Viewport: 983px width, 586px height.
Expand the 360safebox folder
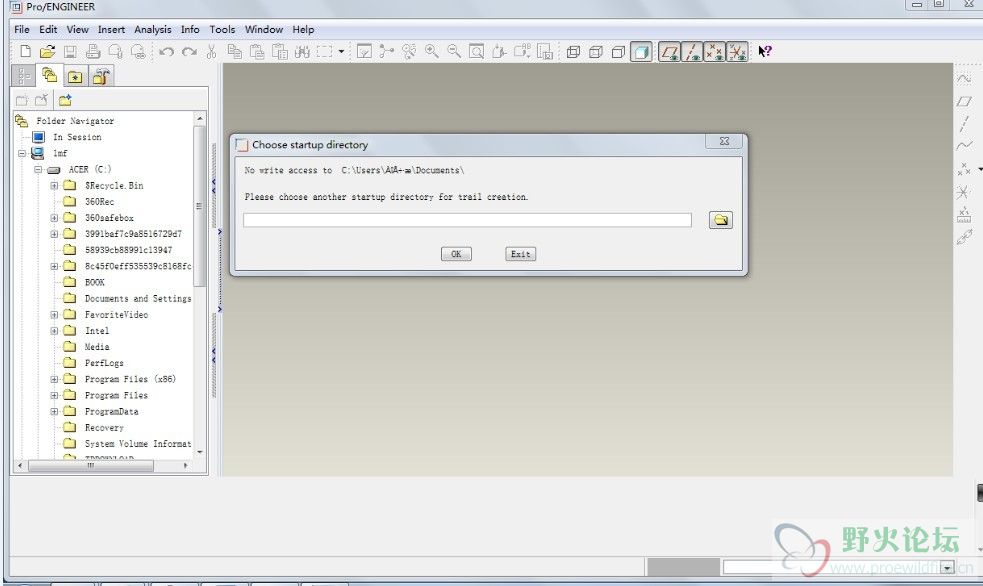[x=55, y=218]
